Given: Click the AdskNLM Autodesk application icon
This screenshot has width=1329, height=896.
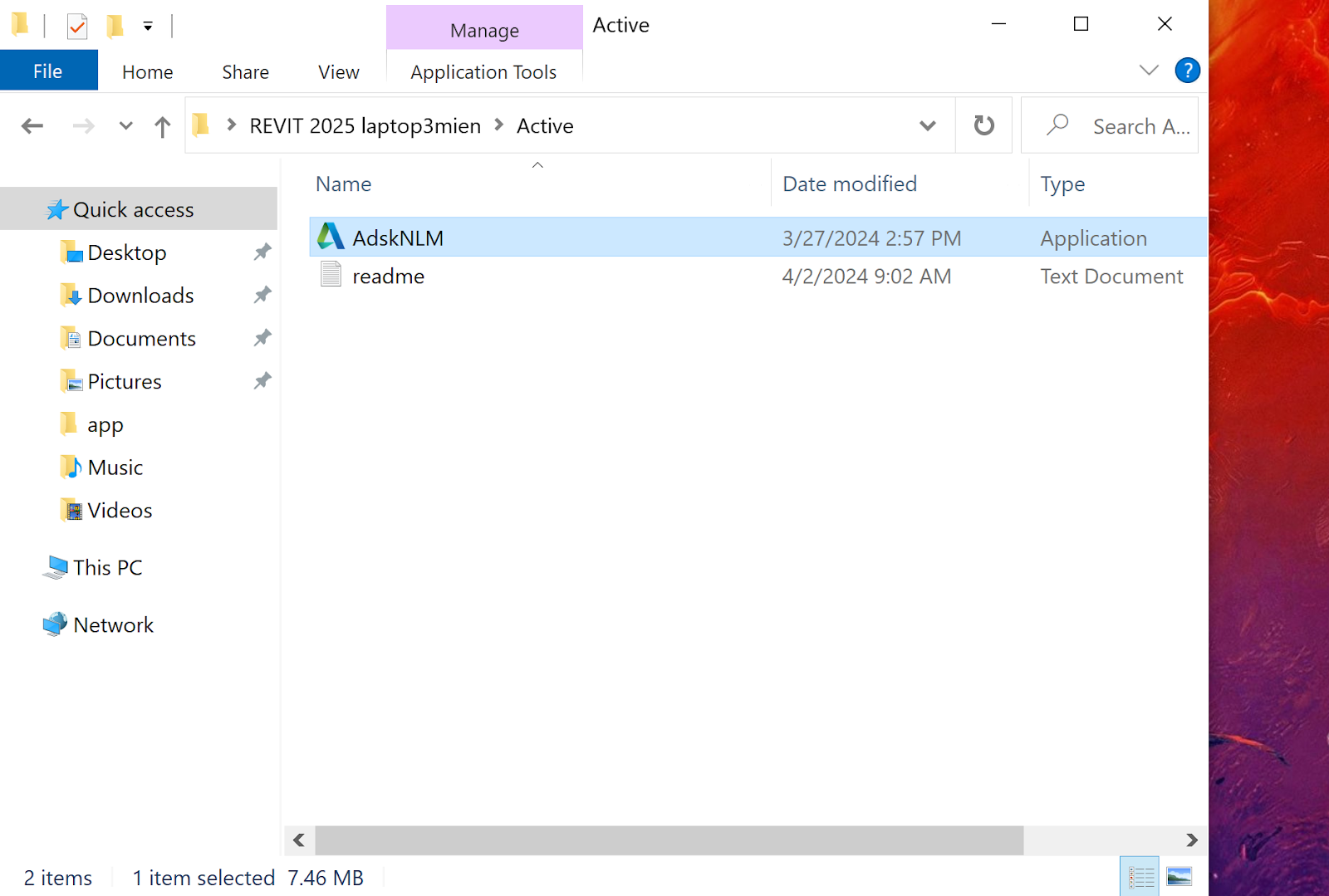Looking at the screenshot, I should (331, 237).
